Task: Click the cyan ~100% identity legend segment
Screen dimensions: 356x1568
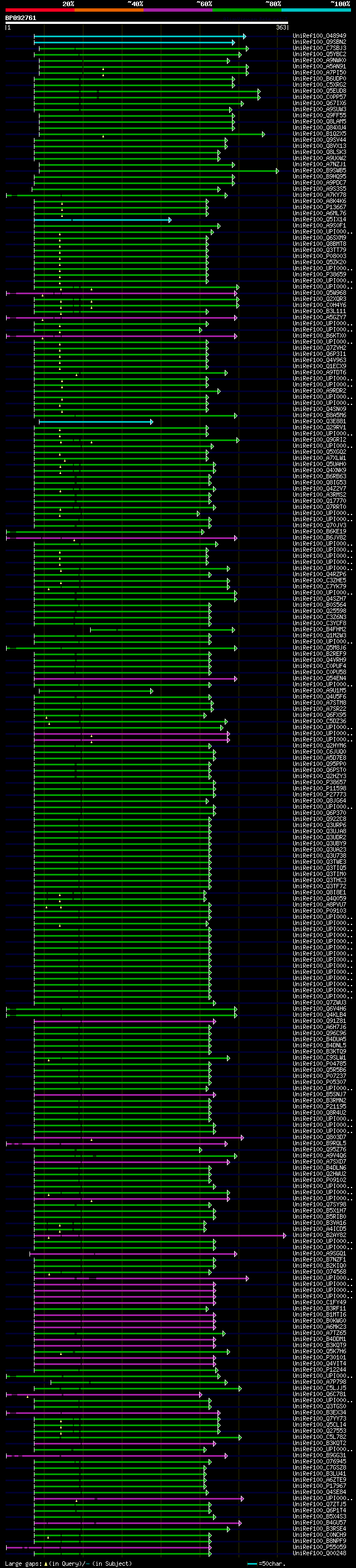Action: 316,11
